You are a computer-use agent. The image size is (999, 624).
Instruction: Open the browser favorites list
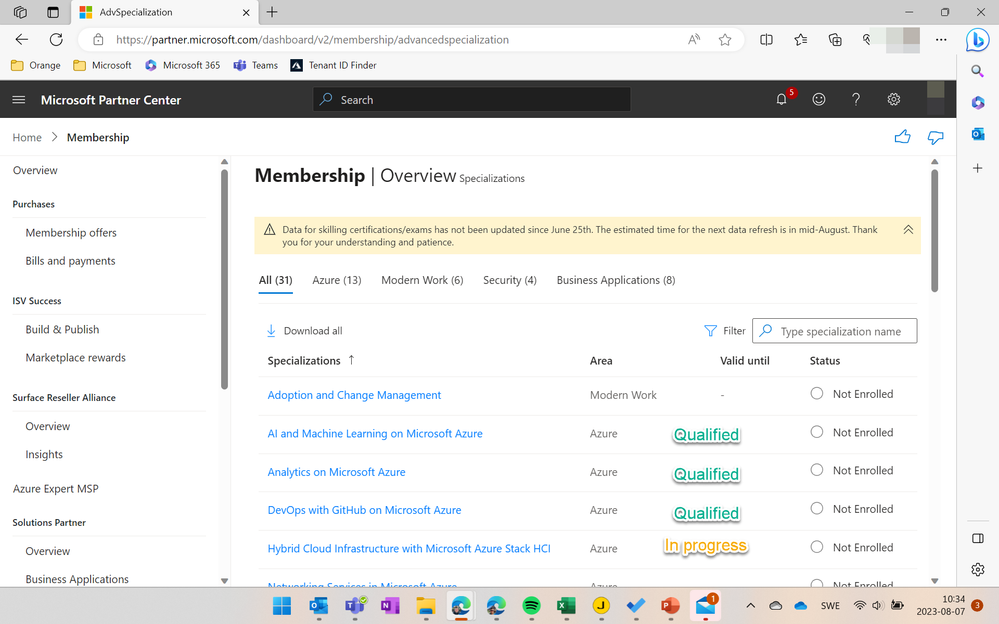[801, 40]
